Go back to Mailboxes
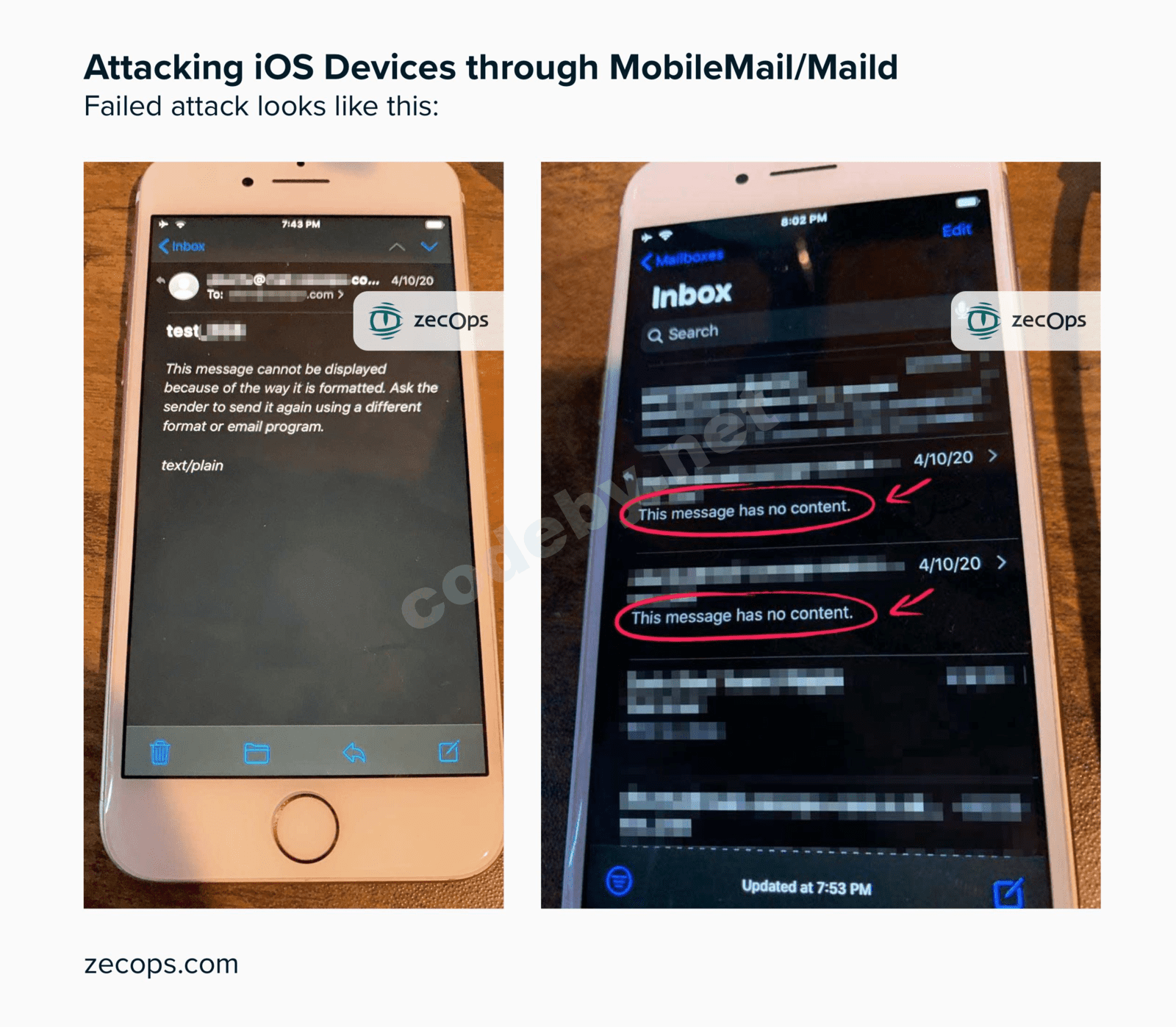Screen dimensions: 1176x1027 (x=682, y=258)
